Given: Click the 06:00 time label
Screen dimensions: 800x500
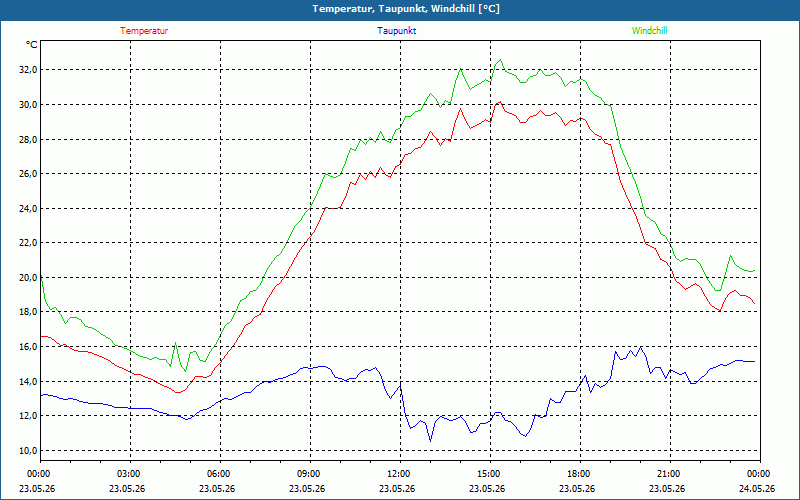Looking at the screenshot, I should point(220,474).
